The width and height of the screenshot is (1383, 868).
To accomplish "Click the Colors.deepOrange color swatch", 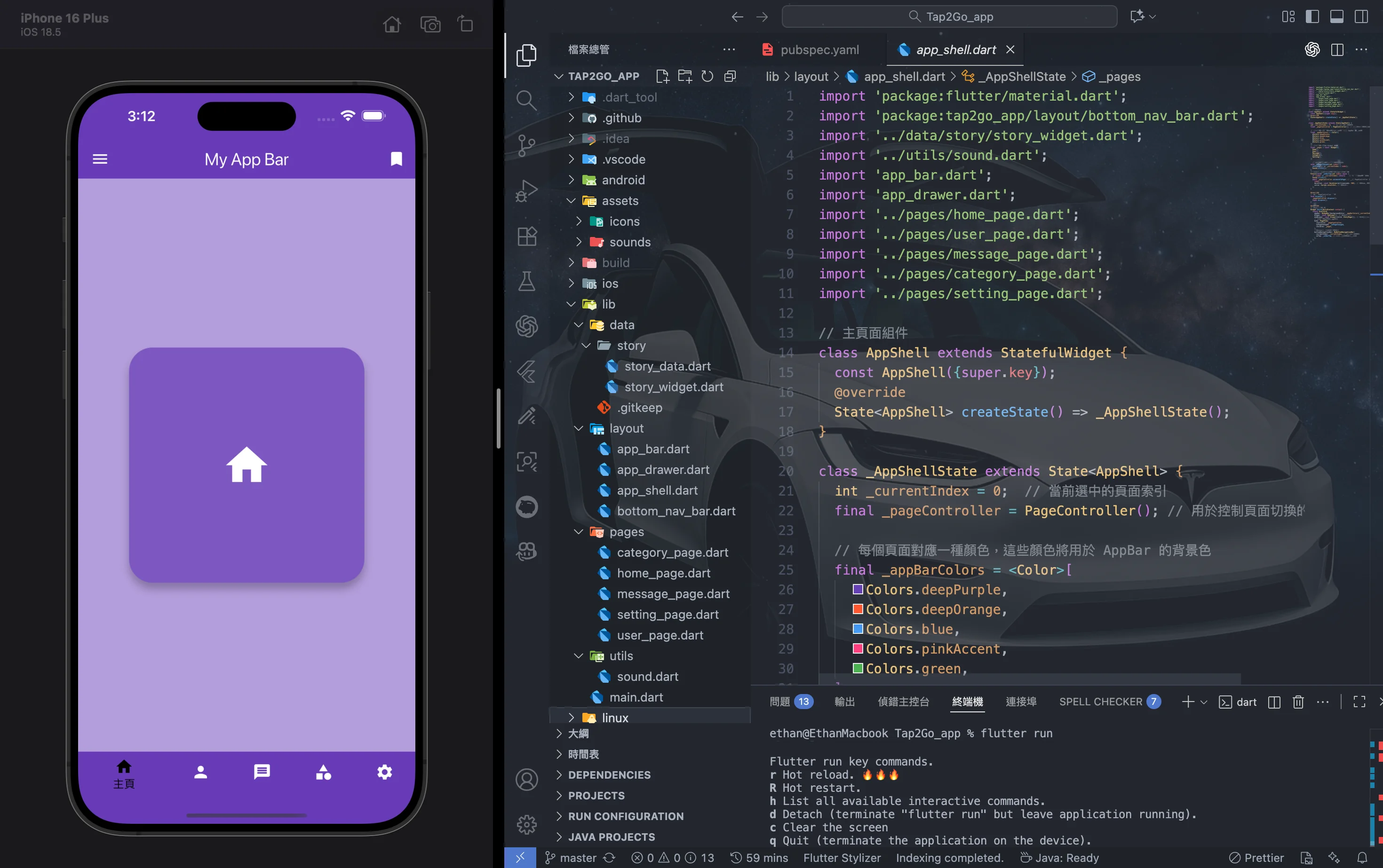I will click(x=858, y=609).
